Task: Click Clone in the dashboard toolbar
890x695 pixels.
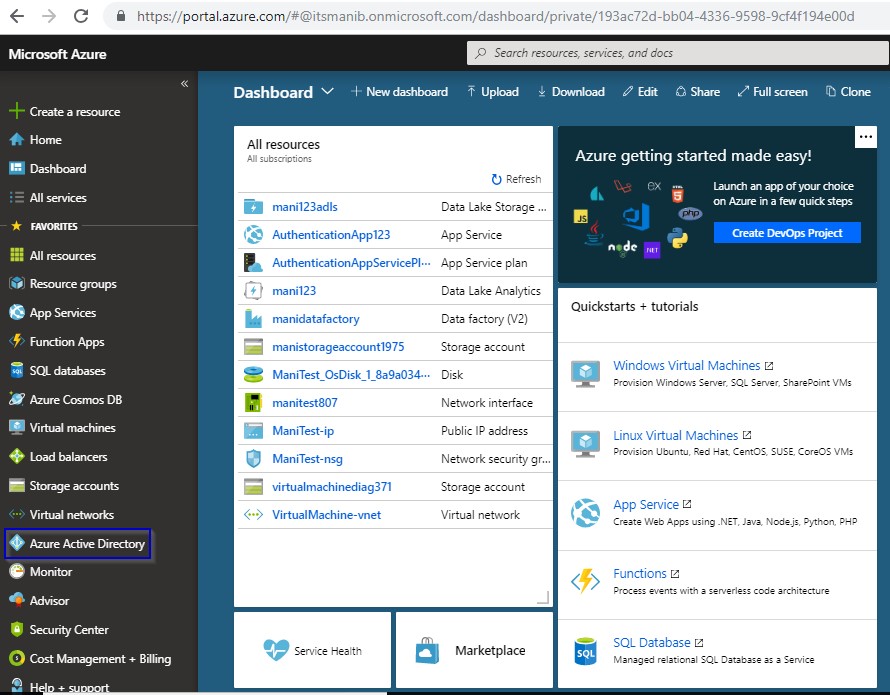Action: [848, 91]
